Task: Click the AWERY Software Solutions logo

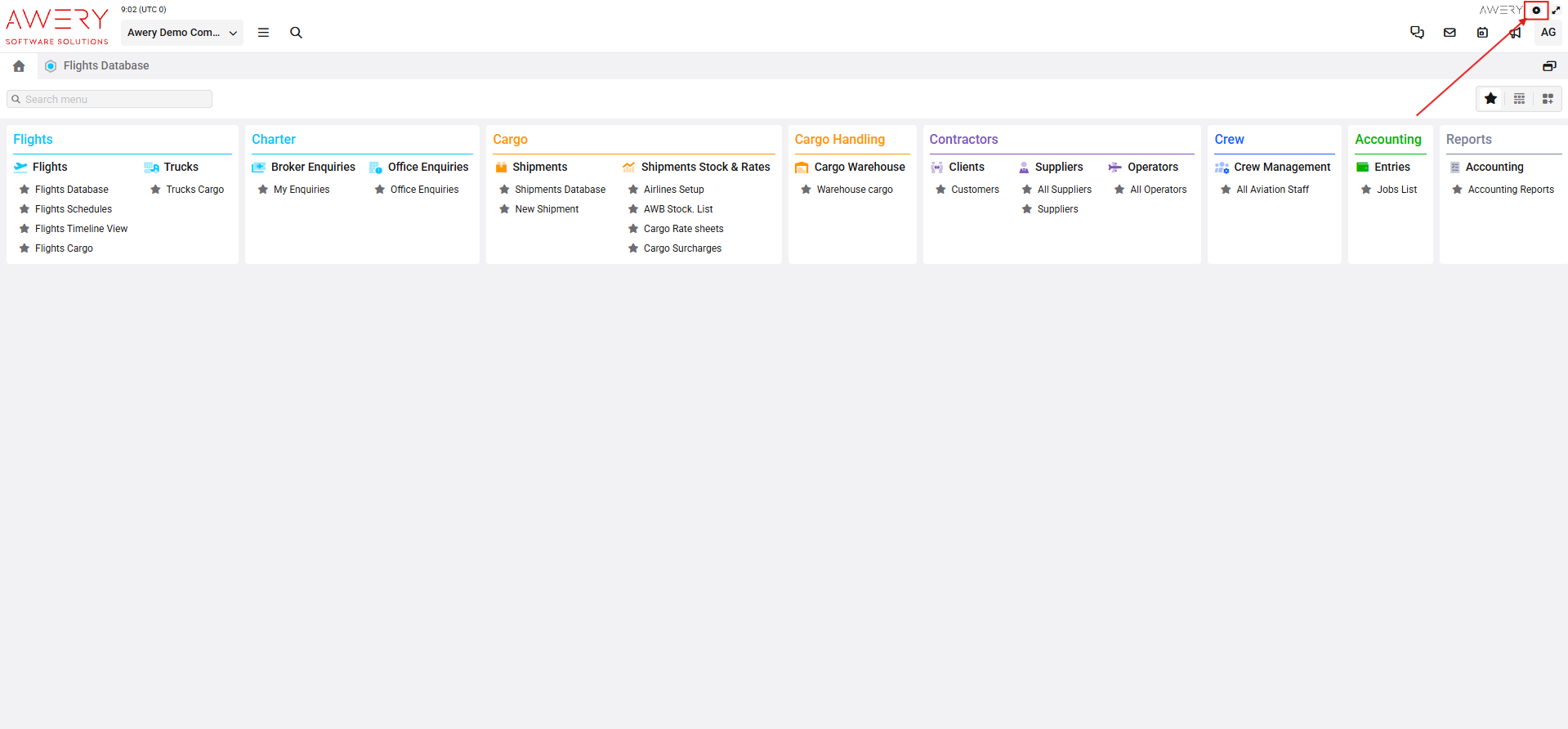Action: coord(57,26)
